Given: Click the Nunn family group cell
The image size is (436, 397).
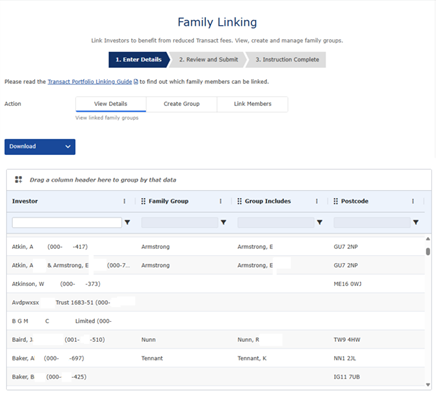Looking at the screenshot, I should pos(148,340).
